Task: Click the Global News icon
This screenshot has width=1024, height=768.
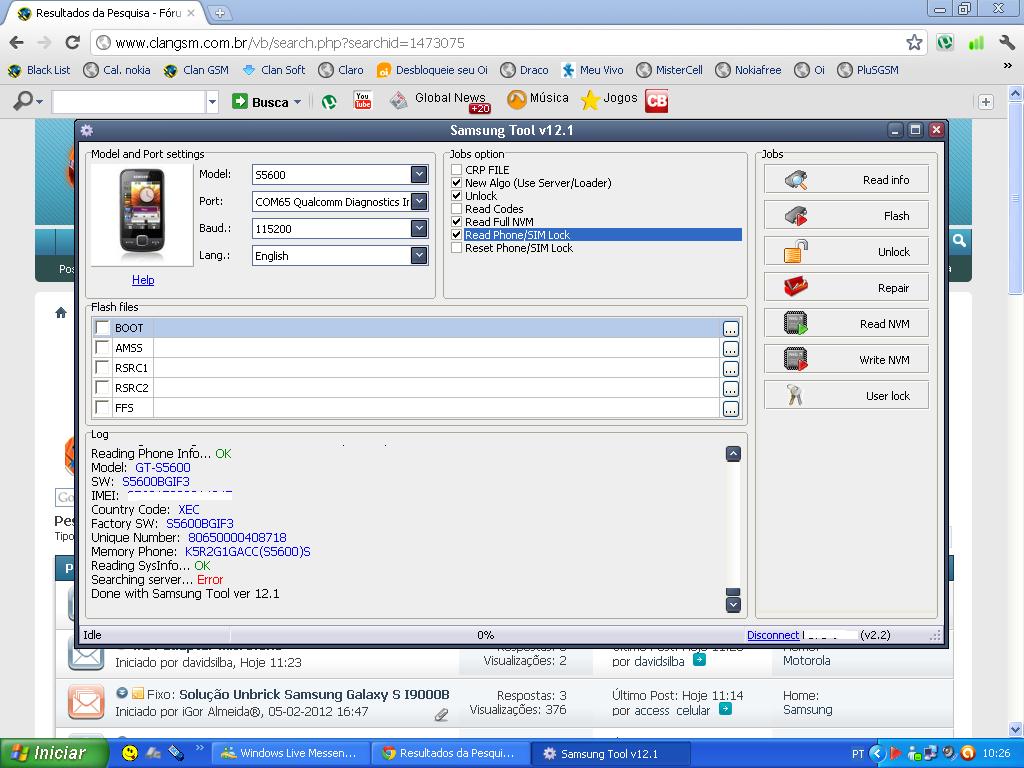Action: click(x=398, y=100)
